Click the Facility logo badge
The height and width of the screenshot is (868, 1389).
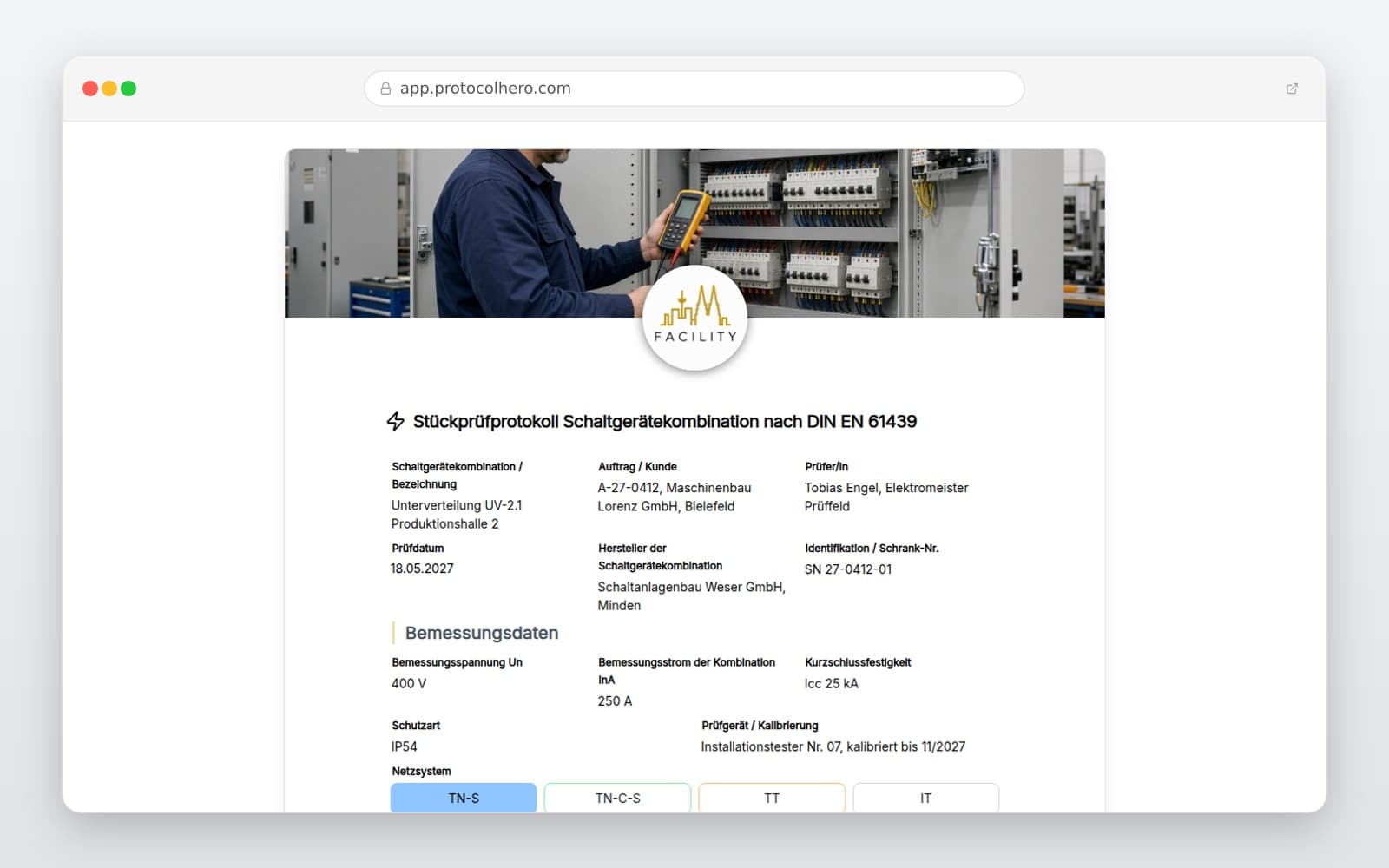pos(694,318)
